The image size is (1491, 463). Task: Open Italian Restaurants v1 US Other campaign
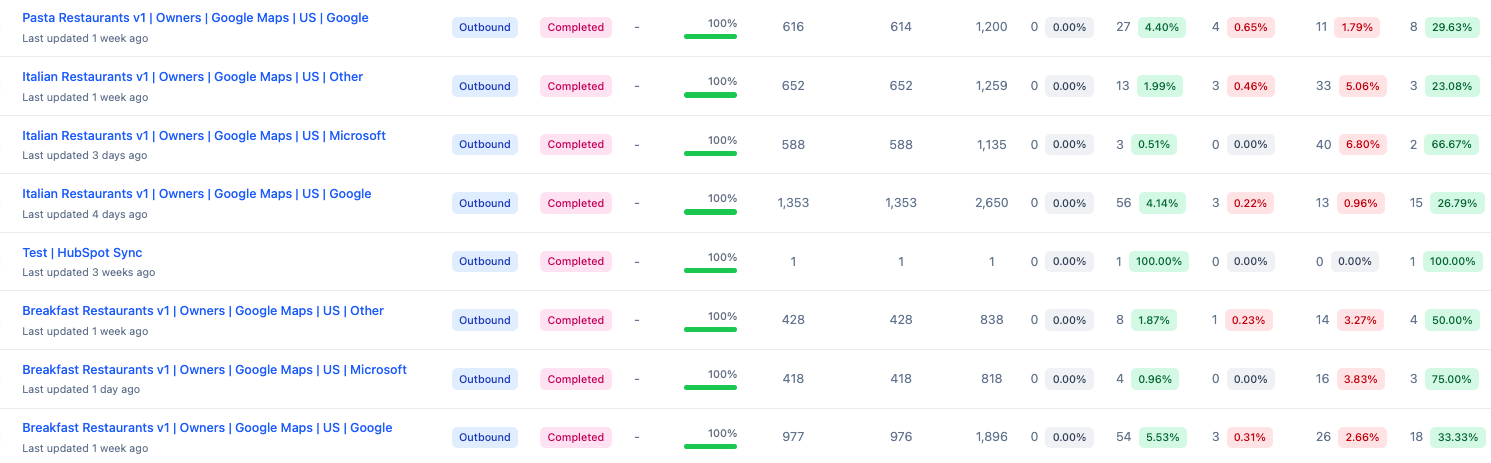pos(192,77)
